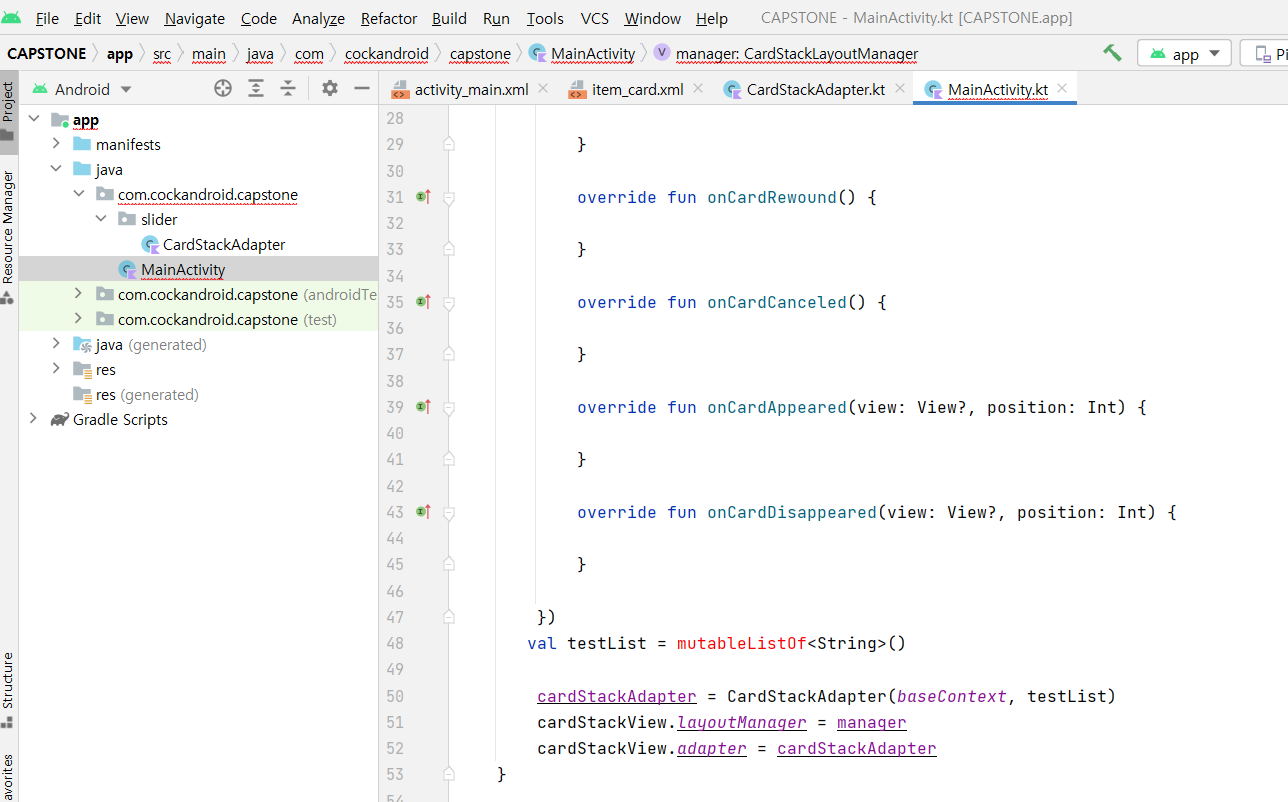This screenshot has height=802, width=1288.
Task: Click the Collapse All icon in Project panel
Action: click(x=288, y=89)
